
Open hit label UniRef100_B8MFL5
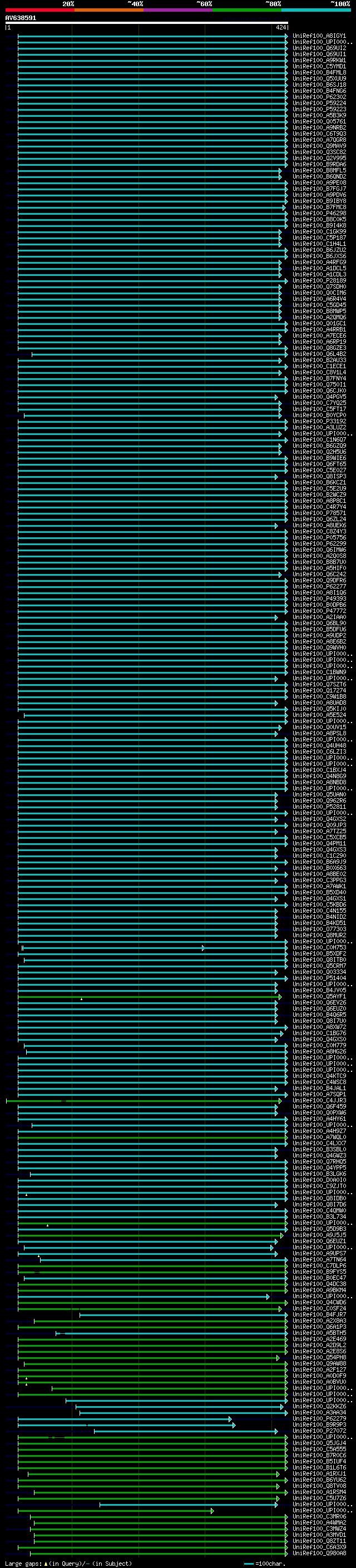(319, 170)
